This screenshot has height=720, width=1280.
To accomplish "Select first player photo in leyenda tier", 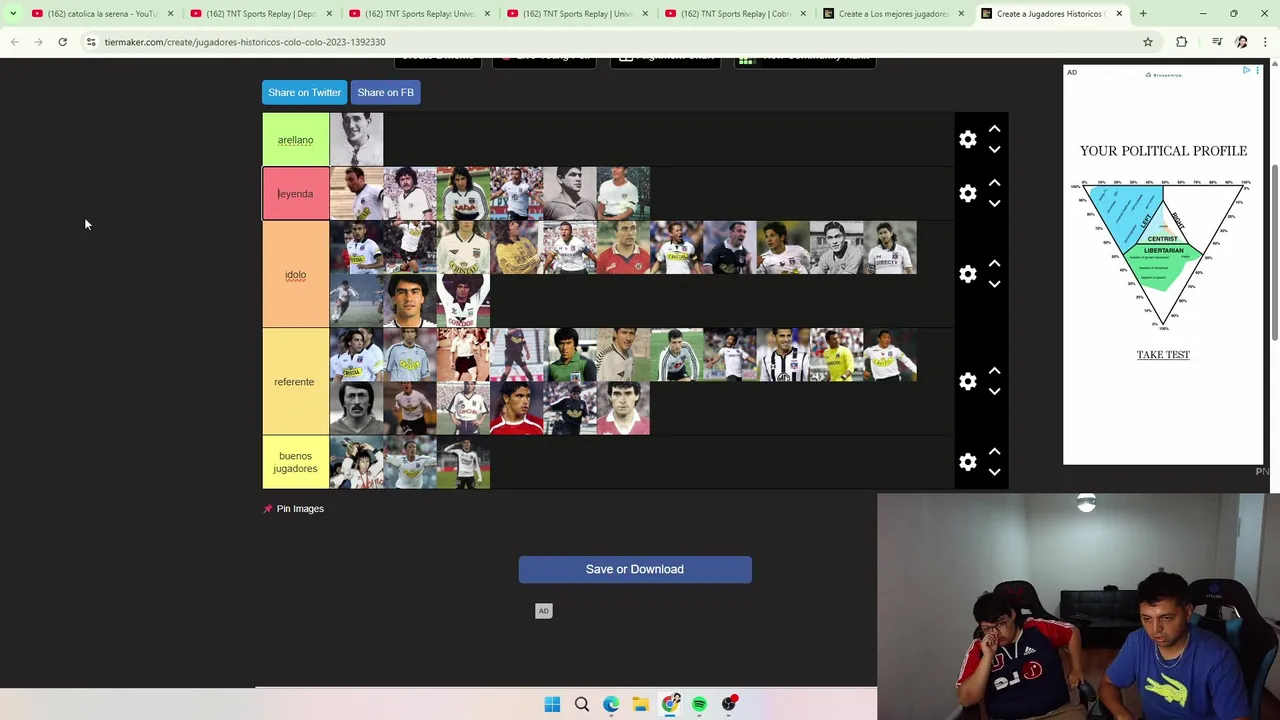I will coord(356,194).
